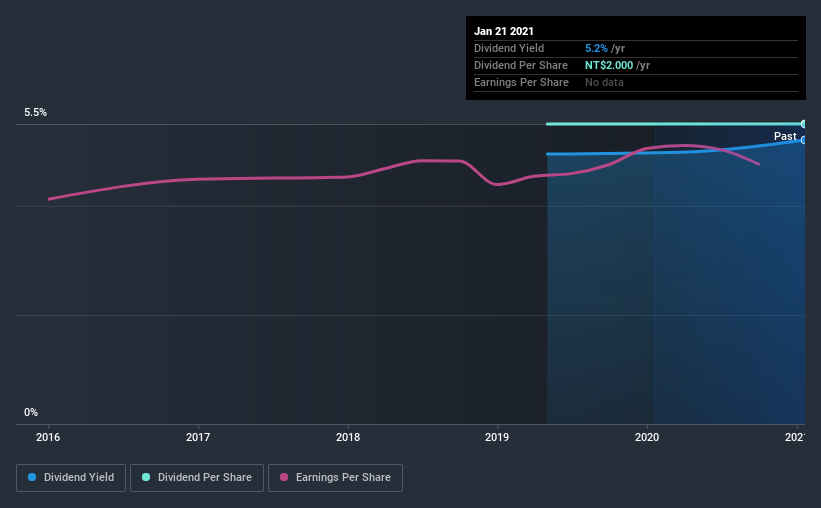Click the tooltip 'Dividend Yield' row label
Image resolution: width=821 pixels, height=508 pixels.
coord(509,48)
